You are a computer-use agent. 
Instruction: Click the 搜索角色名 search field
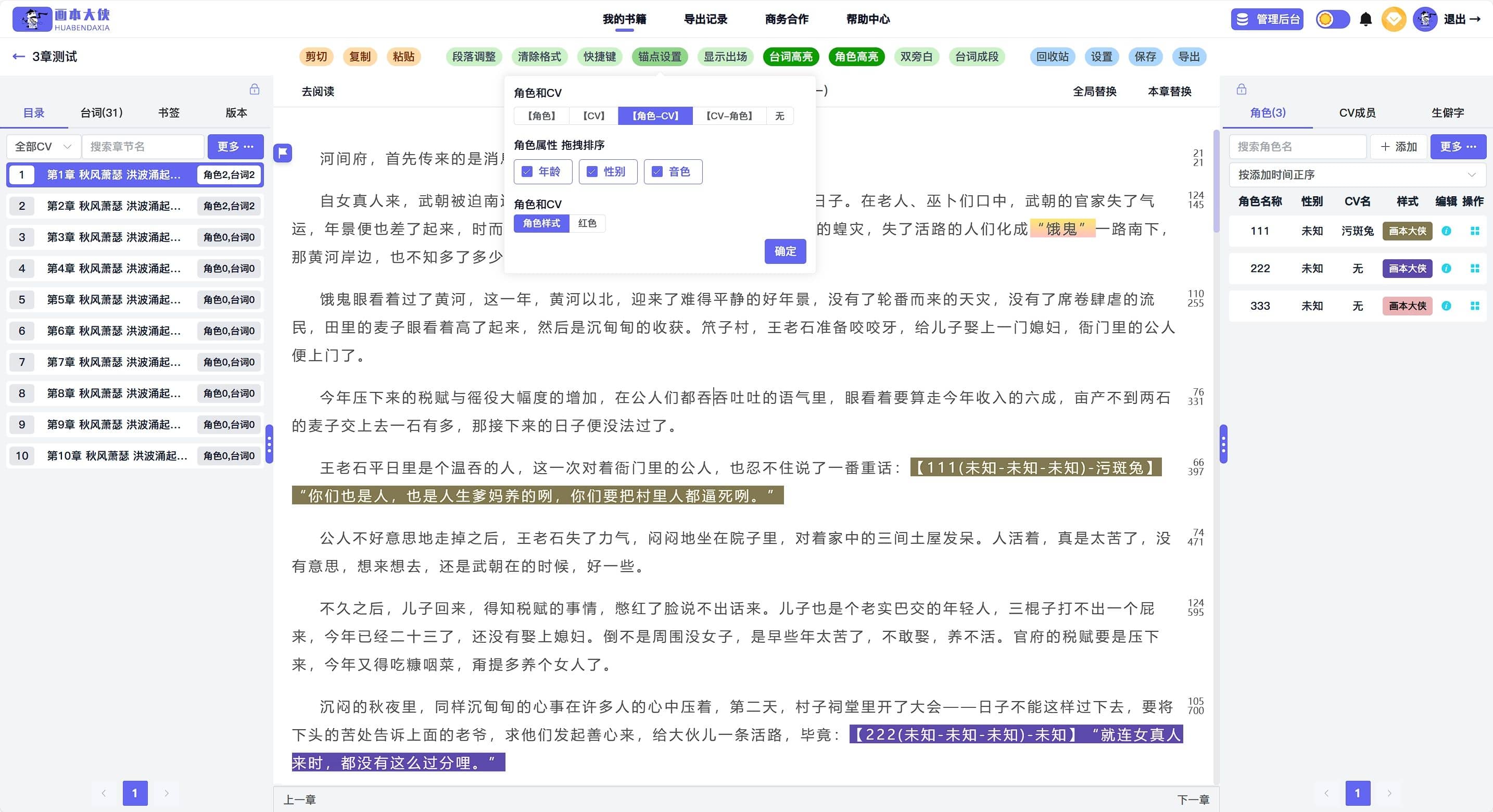tap(1297, 147)
